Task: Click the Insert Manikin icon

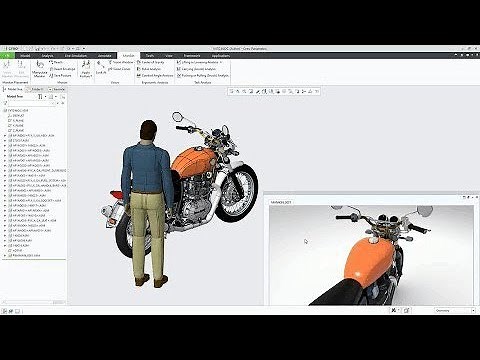Action: 7,69
